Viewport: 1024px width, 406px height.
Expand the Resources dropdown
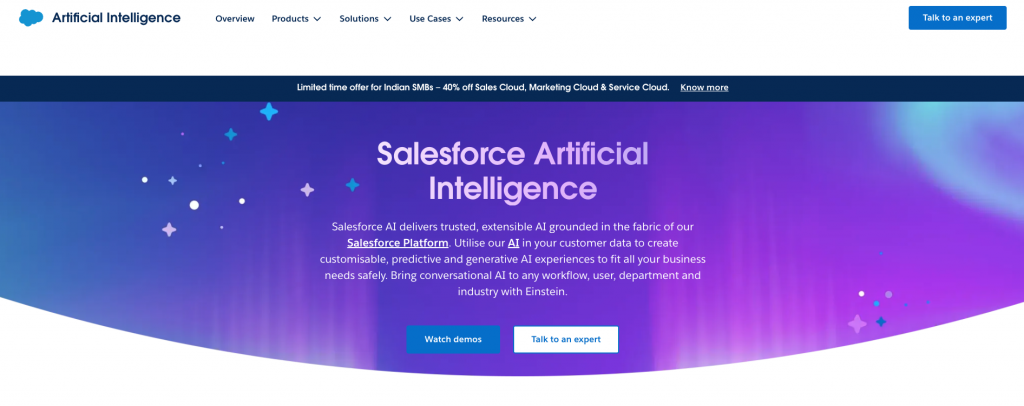(509, 19)
